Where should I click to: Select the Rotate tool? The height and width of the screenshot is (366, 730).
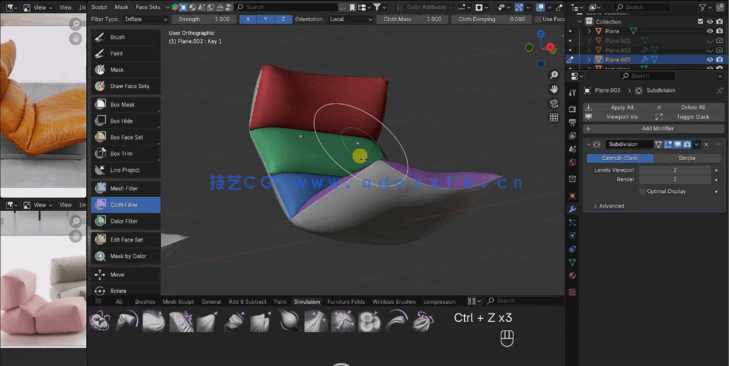coord(126,290)
